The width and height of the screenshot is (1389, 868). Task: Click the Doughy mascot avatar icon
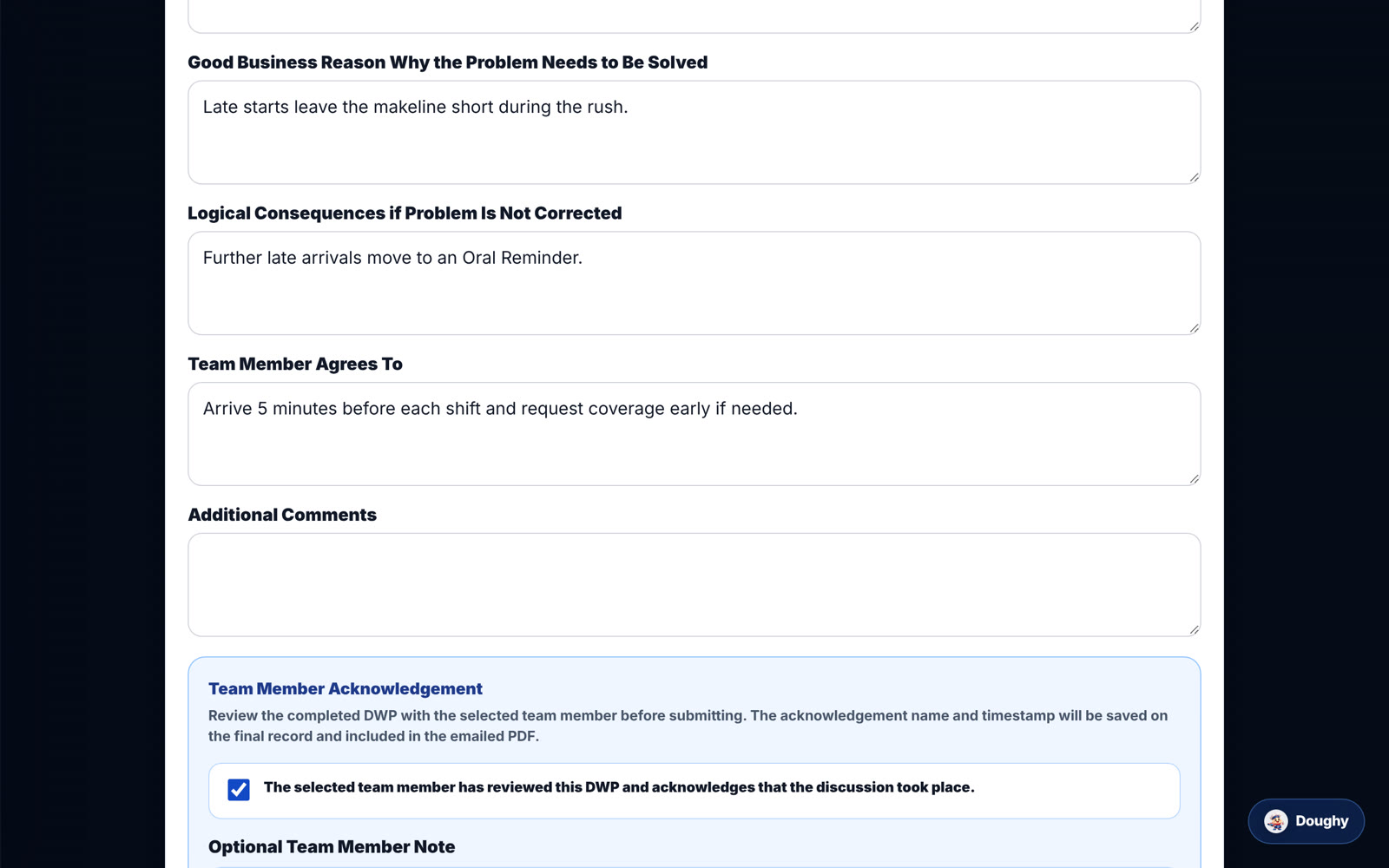1275,821
